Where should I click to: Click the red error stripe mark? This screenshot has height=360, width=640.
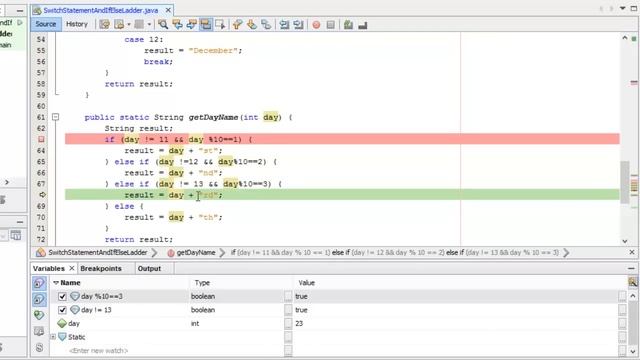point(634,82)
